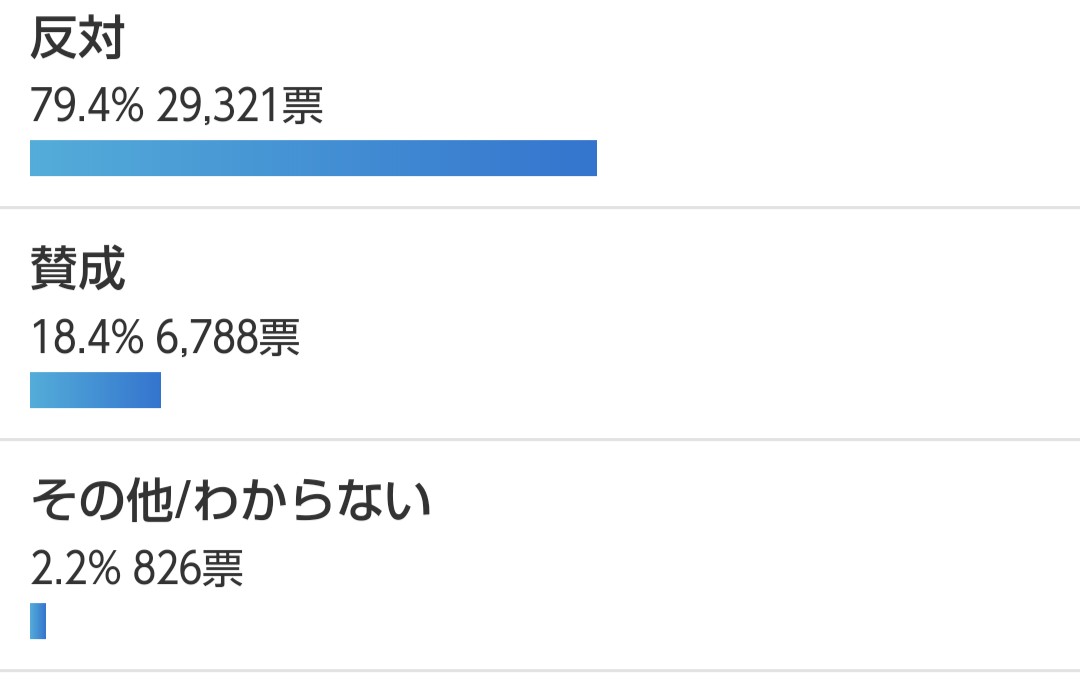Click the 79.4% percentage figure
1080x696 pixels.
pyautogui.click(x=87, y=105)
